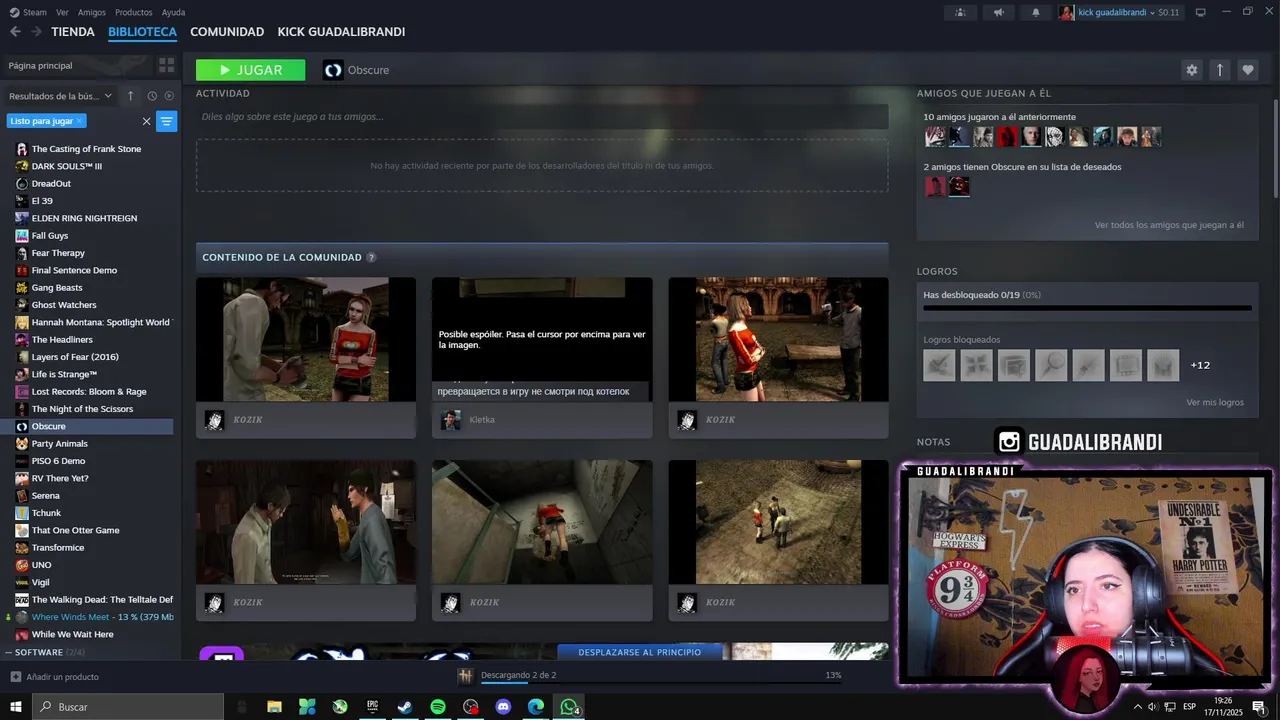Click the upload arrow icon beside the gear

(1219, 70)
